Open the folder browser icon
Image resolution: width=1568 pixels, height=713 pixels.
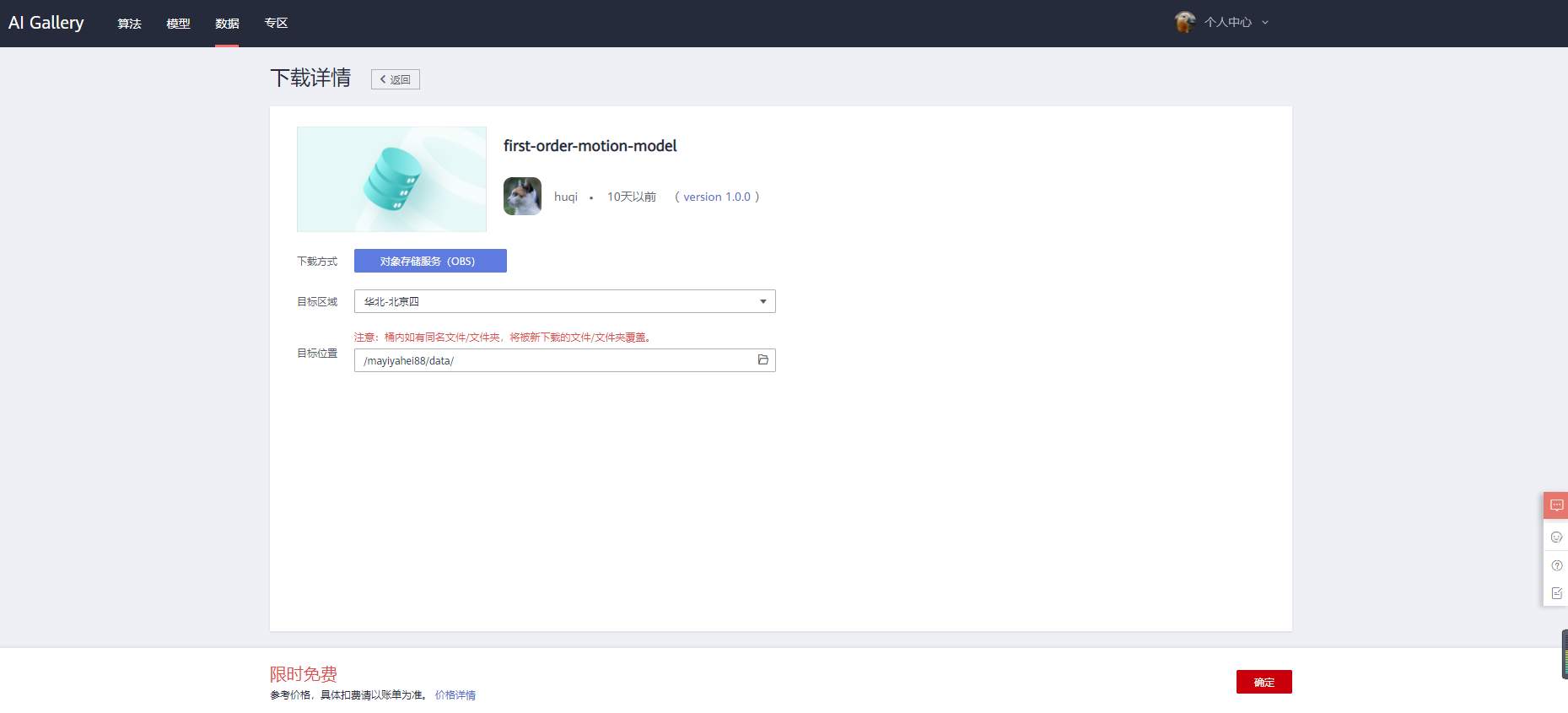point(763,359)
